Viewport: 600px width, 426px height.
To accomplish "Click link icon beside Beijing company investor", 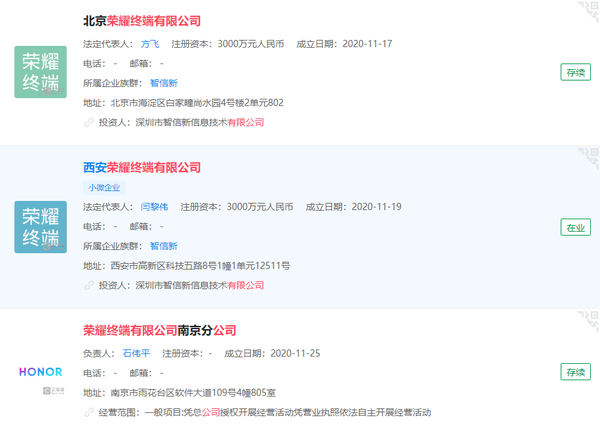I will 89,122.
